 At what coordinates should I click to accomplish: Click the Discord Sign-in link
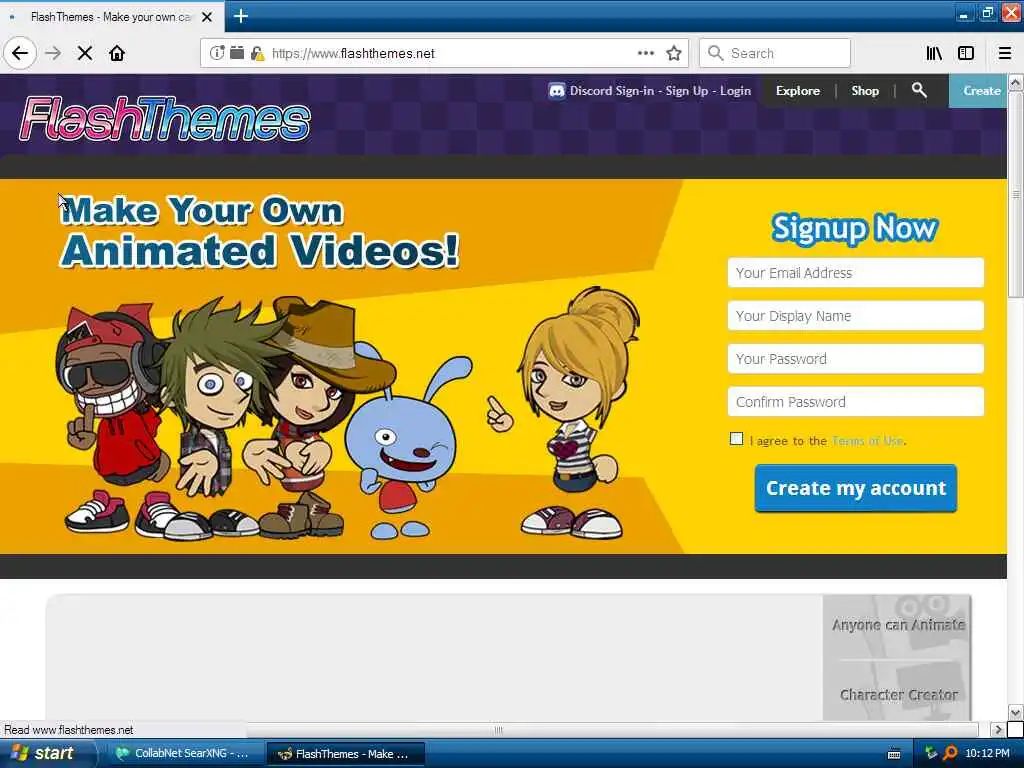pos(611,91)
